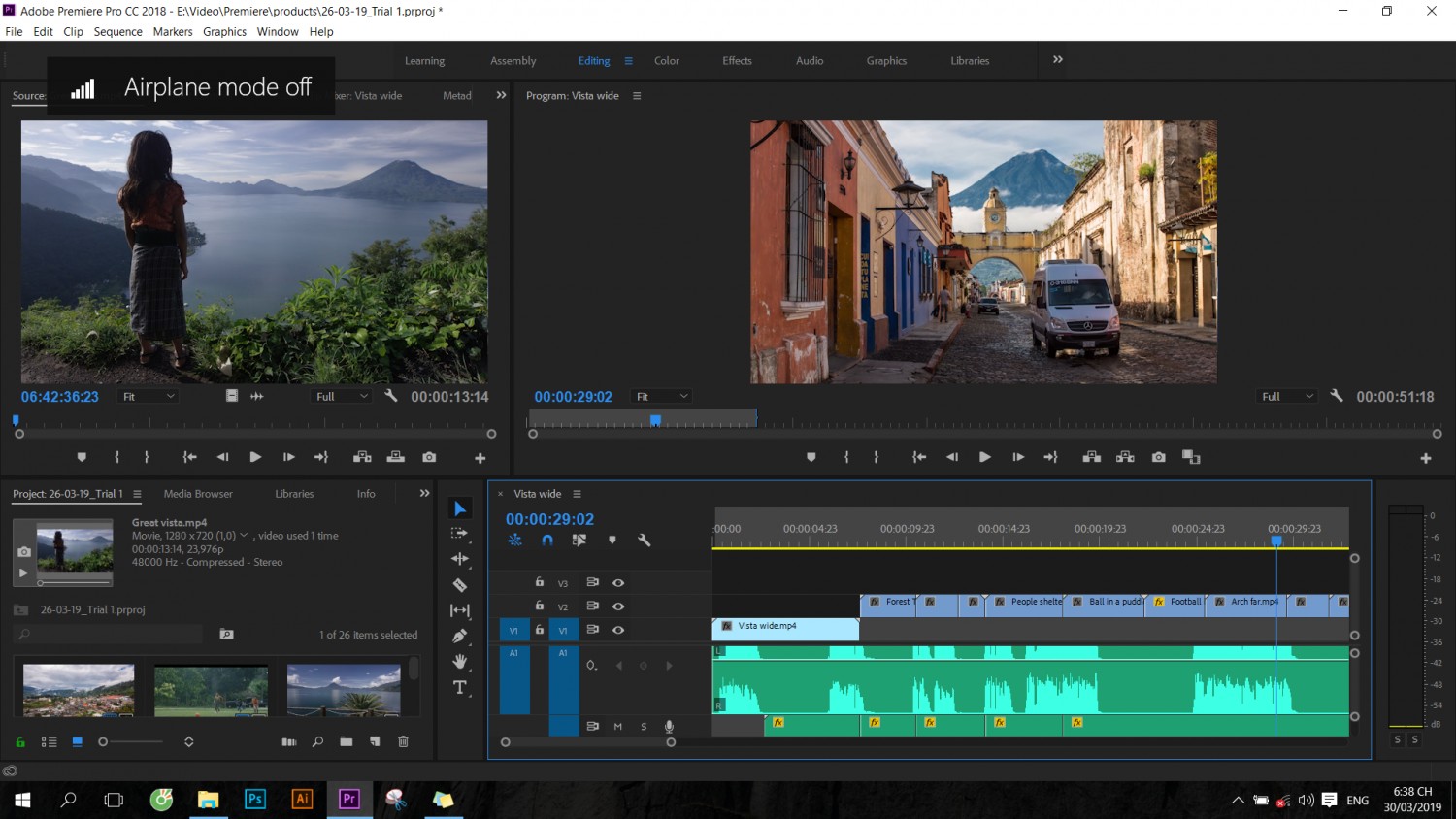Image resolution: width=1456 pixels, height=819 pixels.
Task: Open Program monitor Full resolution dropdown
Action: 1287,397
